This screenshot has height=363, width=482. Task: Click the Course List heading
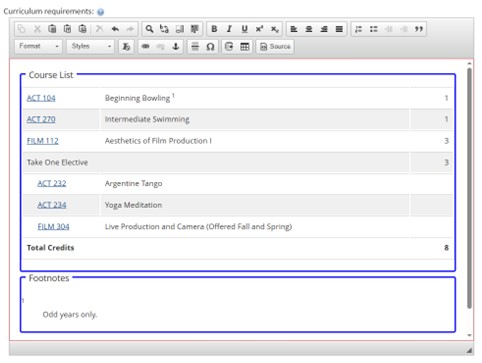point(51,75)
